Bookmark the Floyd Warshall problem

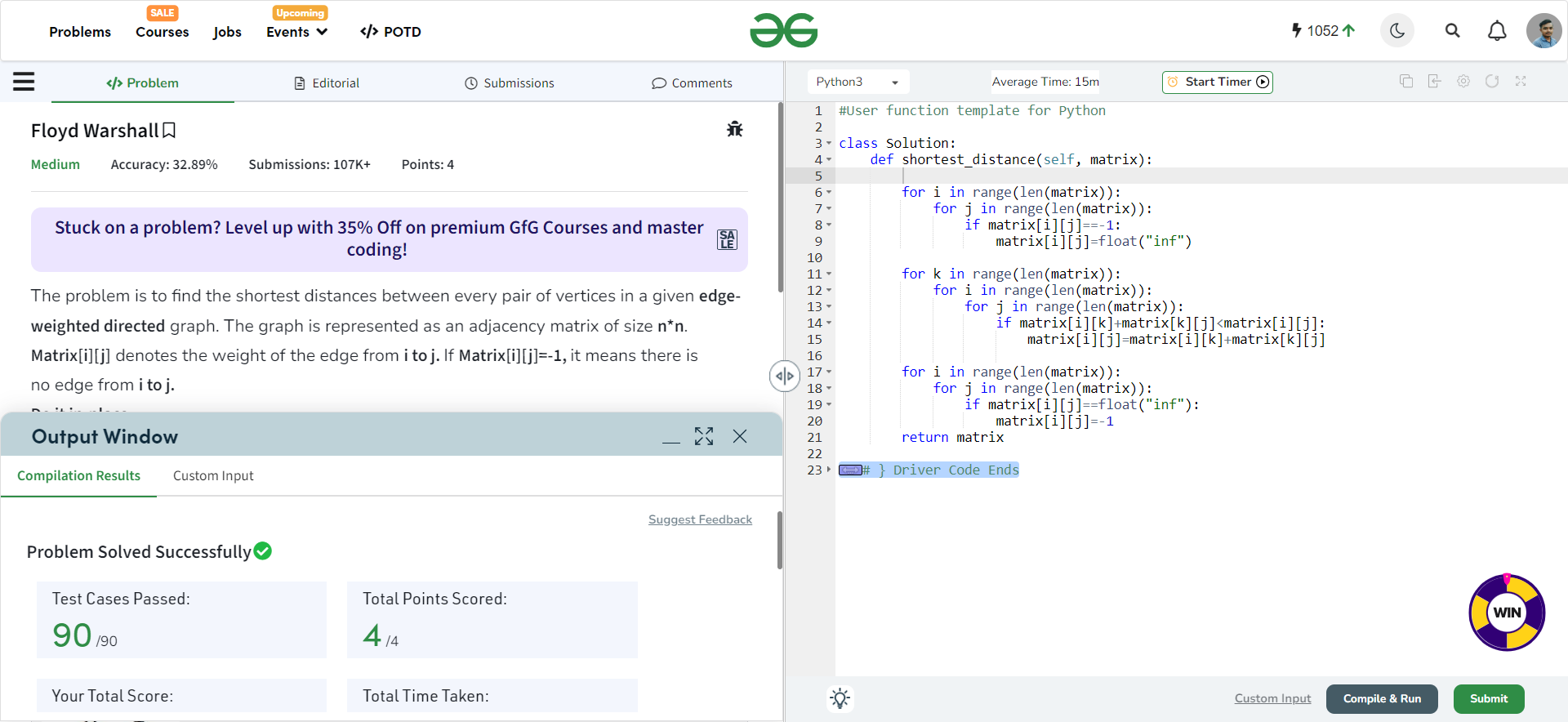169,131
